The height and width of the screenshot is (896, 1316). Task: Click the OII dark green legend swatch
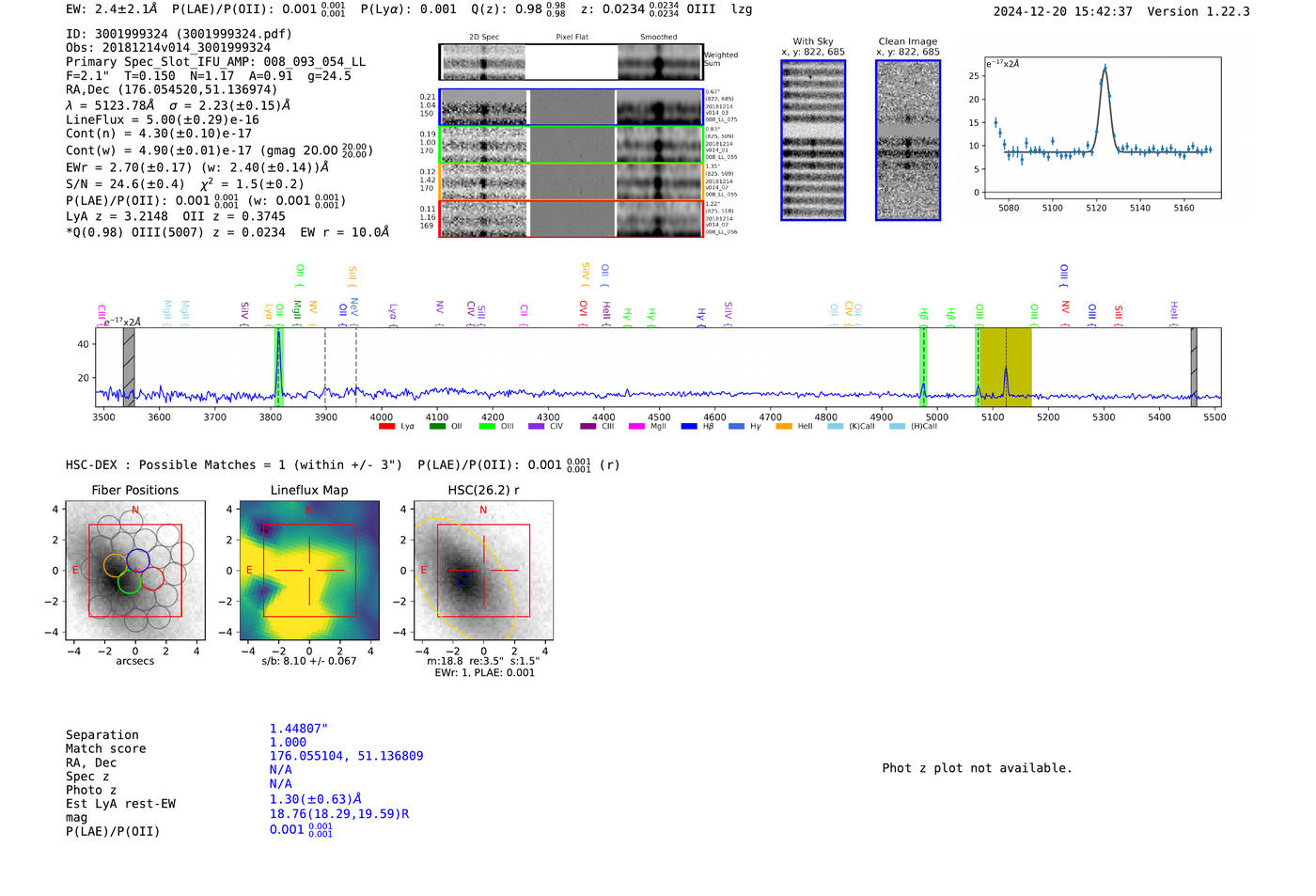[437, 426]
